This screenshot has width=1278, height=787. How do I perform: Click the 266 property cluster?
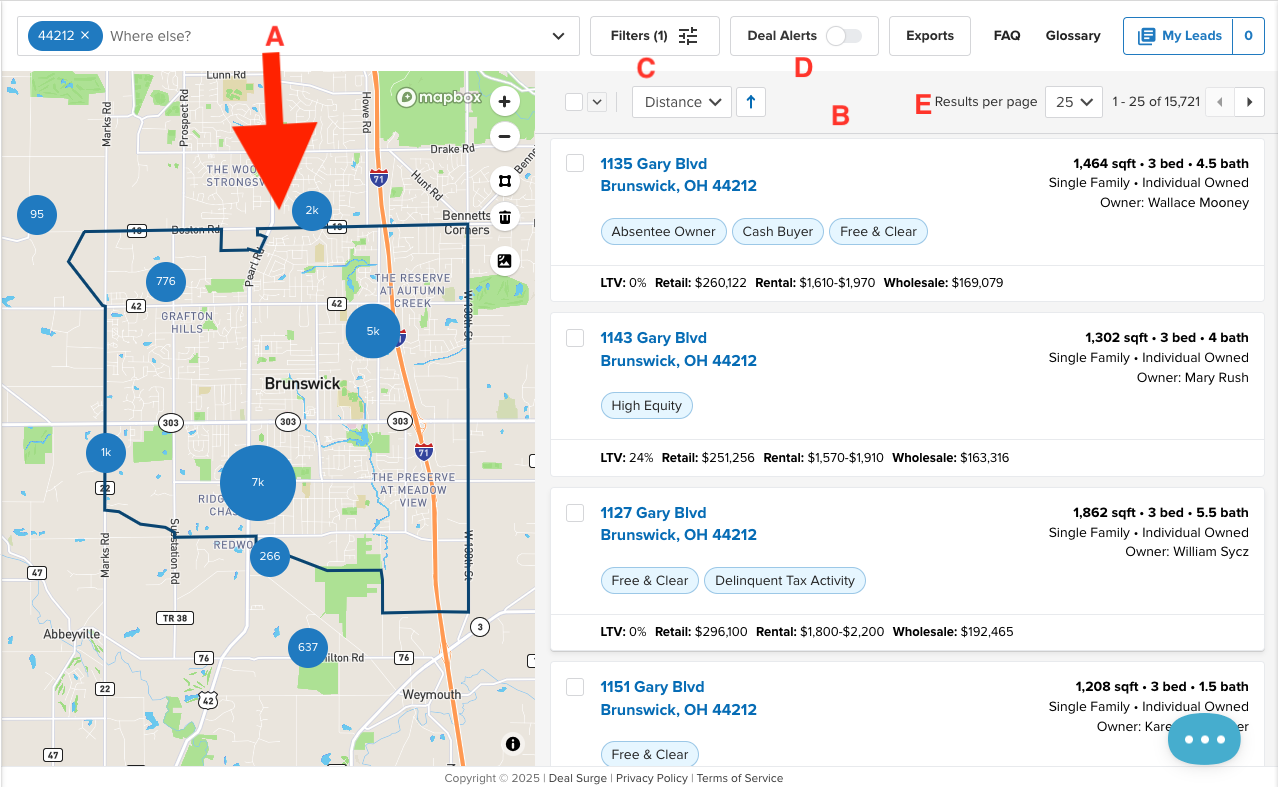(270, 556)
